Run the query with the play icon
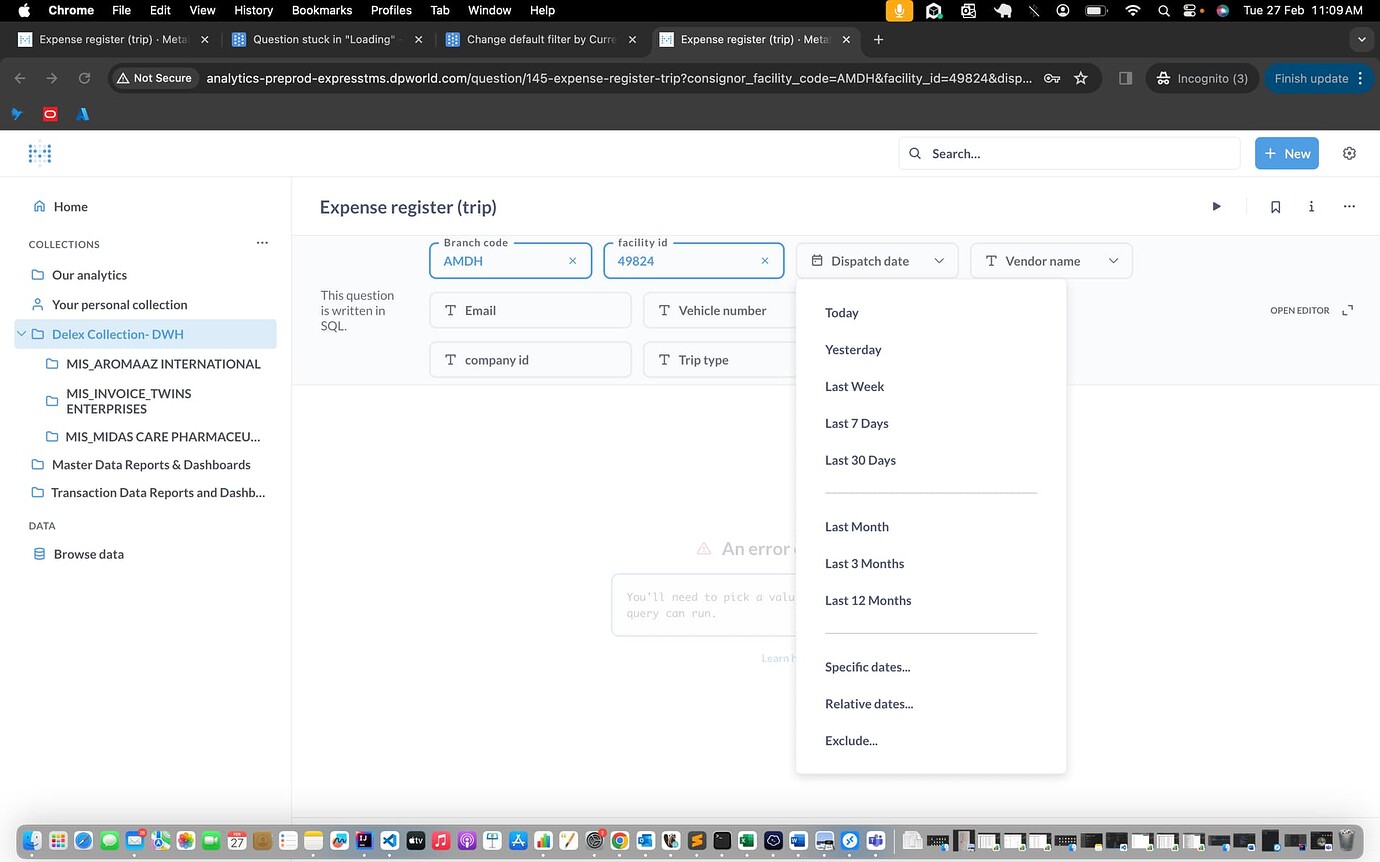Screen dimensions: 1380x862 1217,207
